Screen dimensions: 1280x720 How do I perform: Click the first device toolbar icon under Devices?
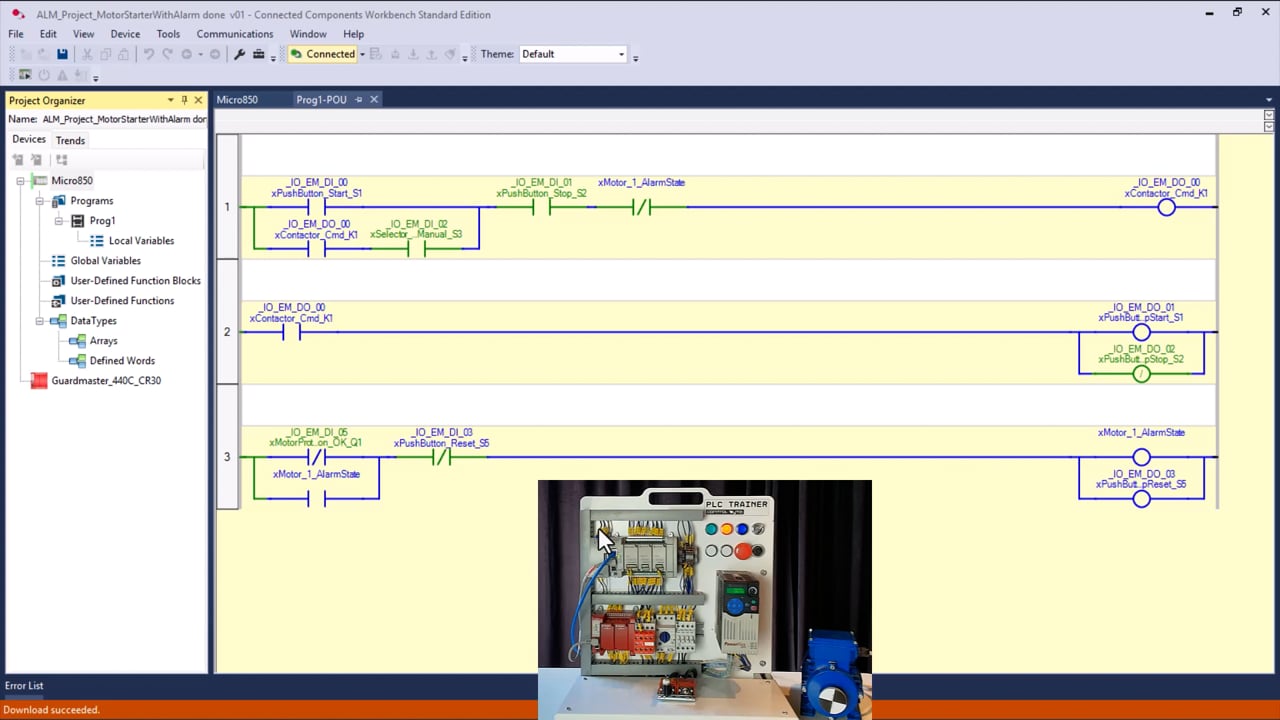(18, 160)
